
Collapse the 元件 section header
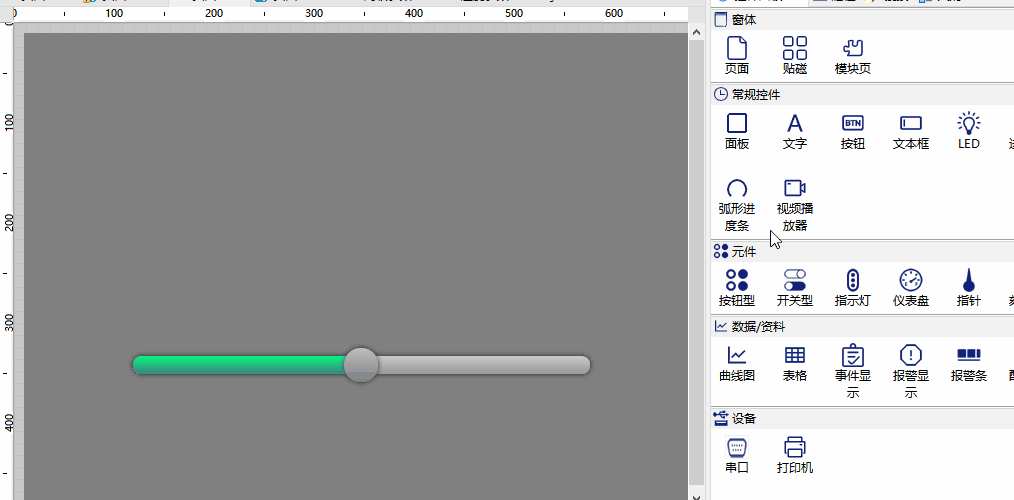(743, 251)
